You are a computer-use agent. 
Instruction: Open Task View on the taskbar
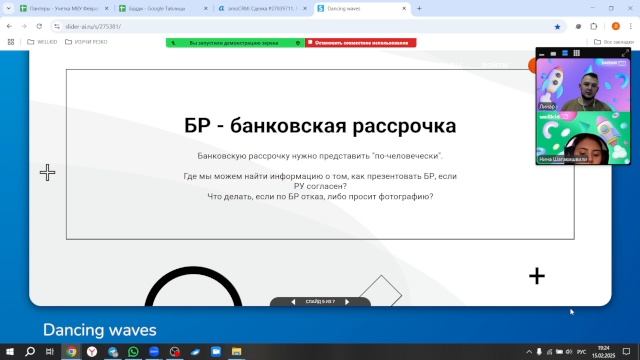point(50,351)
